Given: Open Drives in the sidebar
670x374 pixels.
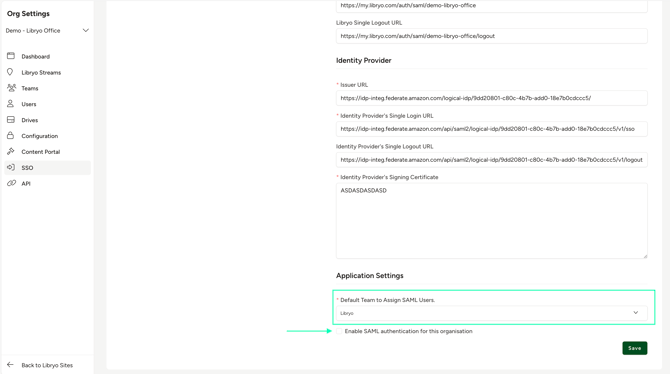Looking at the screenshot, I should [47, 120].
